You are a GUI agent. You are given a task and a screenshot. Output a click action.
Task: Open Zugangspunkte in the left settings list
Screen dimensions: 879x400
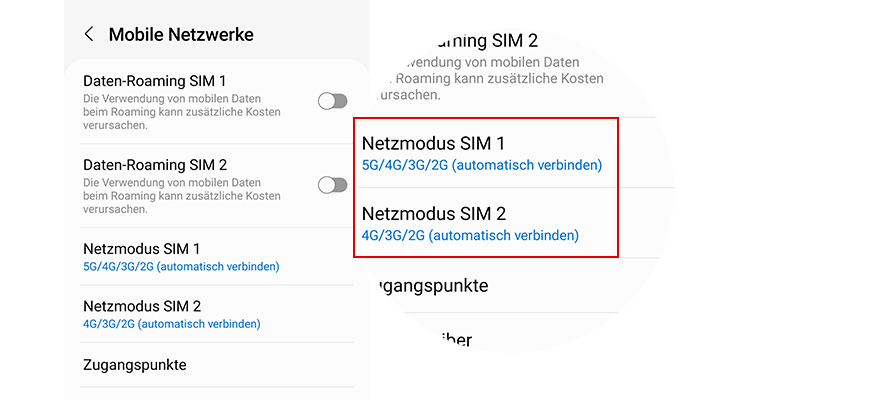tap(135, 365)
